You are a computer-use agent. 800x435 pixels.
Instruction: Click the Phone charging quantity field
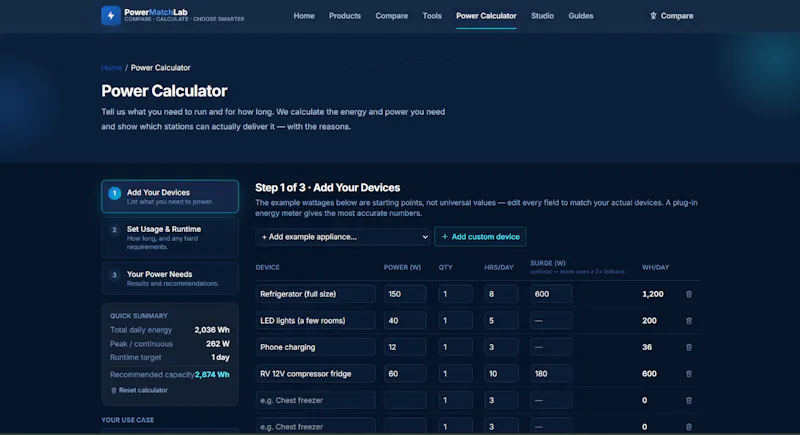(455, 347)
